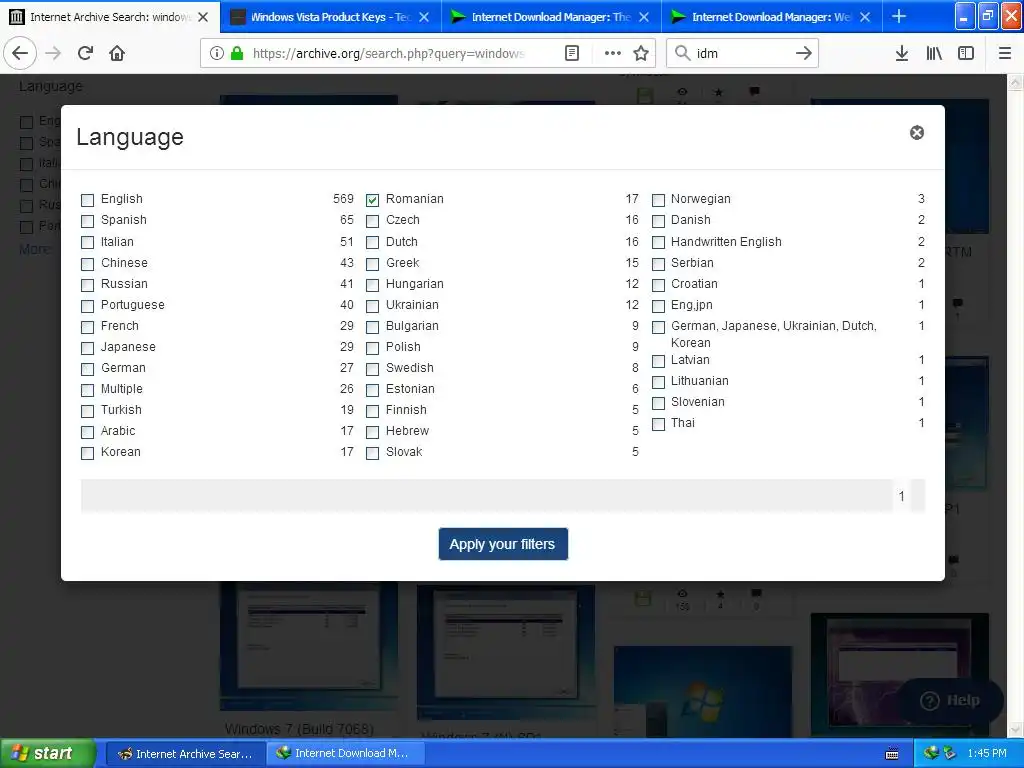Viewport: 1024px width, 768px height.
Task: Click the Serbian language label
Action: tap(692, 263)
